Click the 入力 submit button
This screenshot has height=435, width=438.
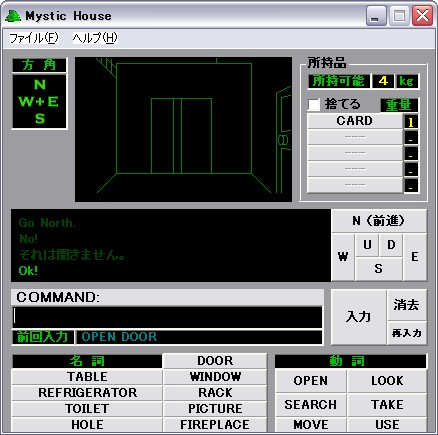359,317
